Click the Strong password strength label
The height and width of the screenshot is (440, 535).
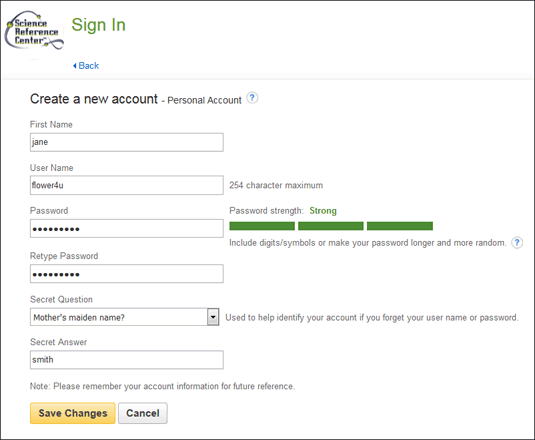(323, 211)
